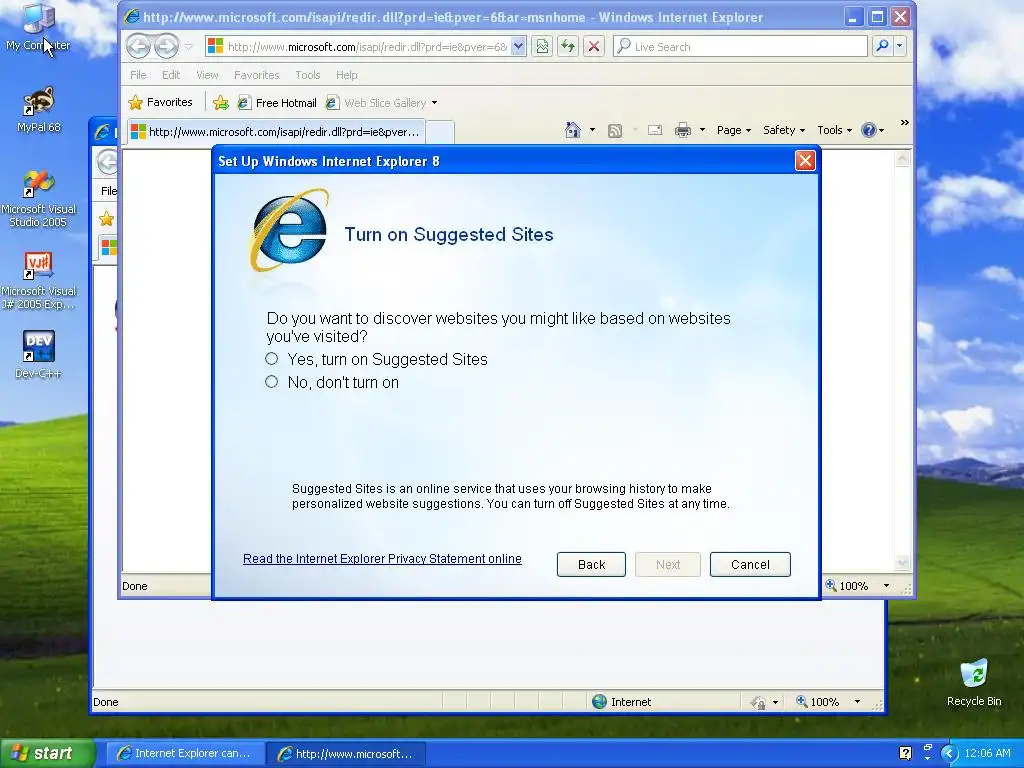1024x768 pixels.
Task: Open the File menu
Action: [138, 75]
